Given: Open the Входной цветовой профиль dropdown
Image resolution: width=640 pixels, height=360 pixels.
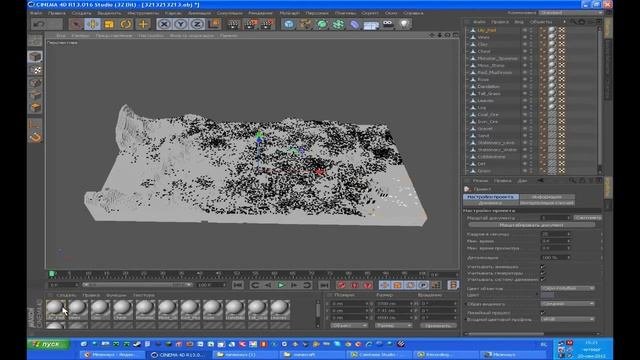Looking at the screenshot, I should (x=568, y=319).
